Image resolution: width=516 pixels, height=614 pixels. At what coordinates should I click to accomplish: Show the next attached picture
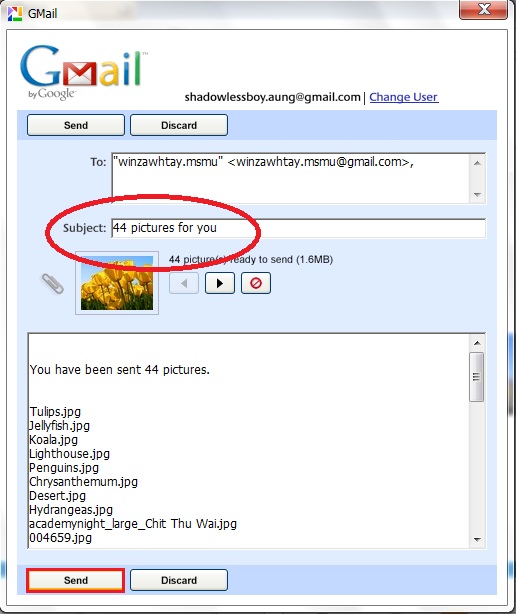pos(220,283)
